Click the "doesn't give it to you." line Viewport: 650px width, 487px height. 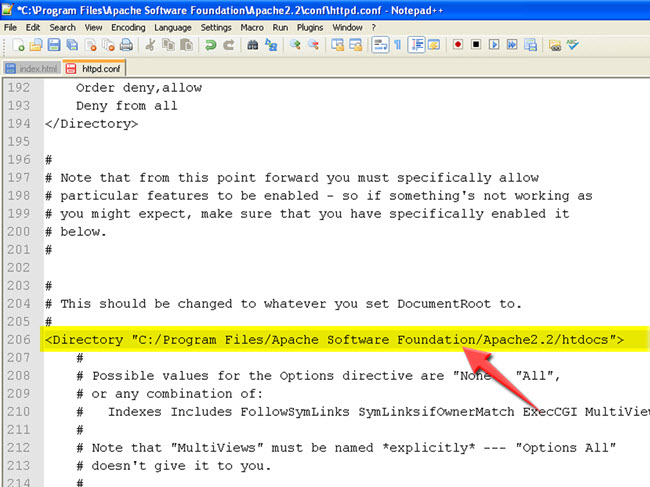point(174,466)
